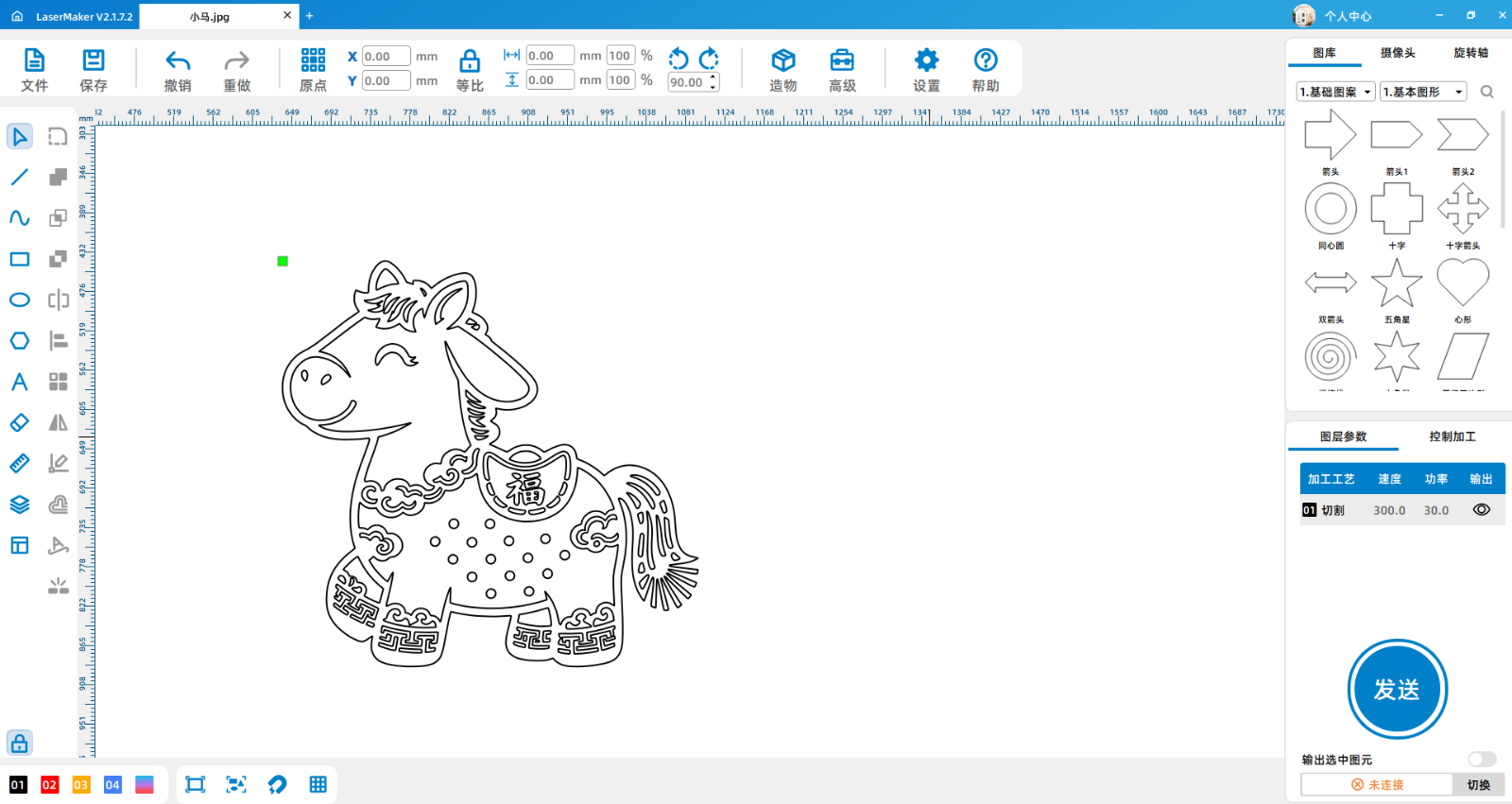Increase rotation angle with stepper arrow
The width and height of the screenshot is (1512, 804).
(713, 77)
